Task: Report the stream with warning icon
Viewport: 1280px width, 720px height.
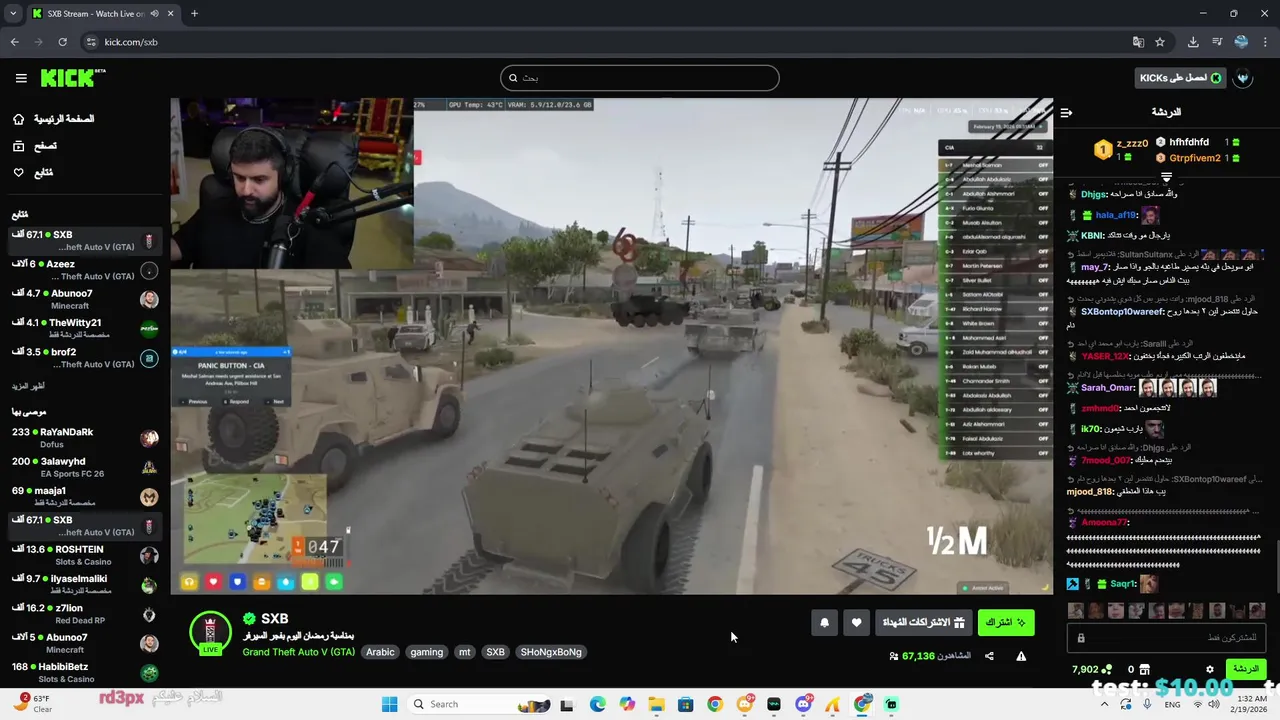Action: click(x=1021, y=656)
